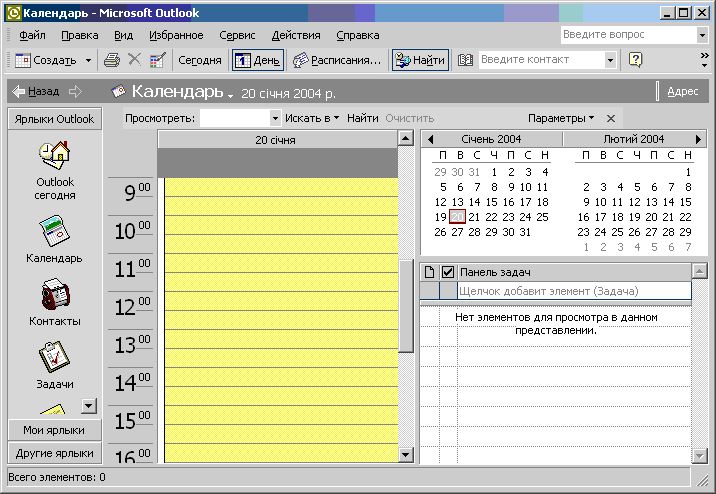Open the Просмотреть combo box dropdown
This screenshot has height=494, width=716.
275,119
